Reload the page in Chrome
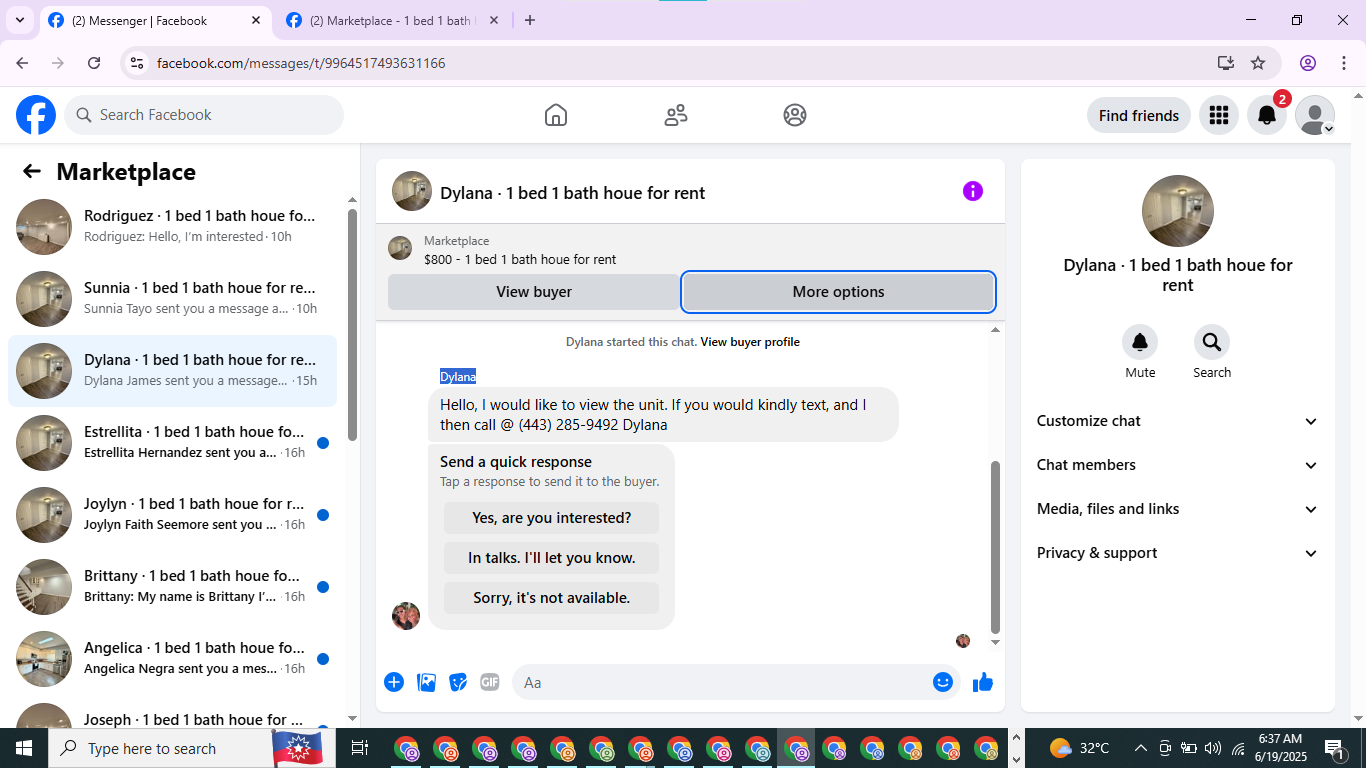The height and width of the screenshot is (768, 1366). 94,63
